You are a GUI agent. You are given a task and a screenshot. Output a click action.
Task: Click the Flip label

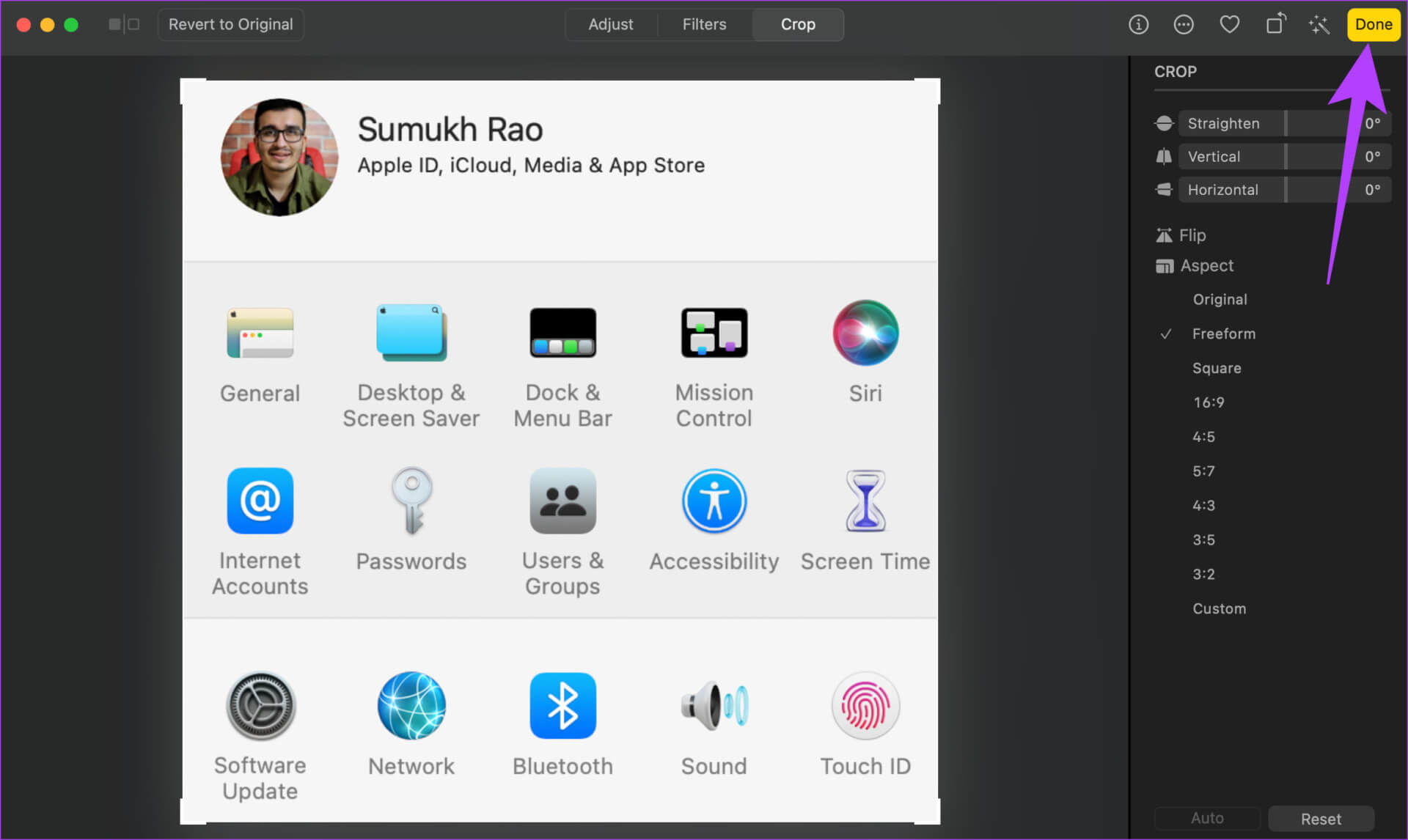point(1192,235)
